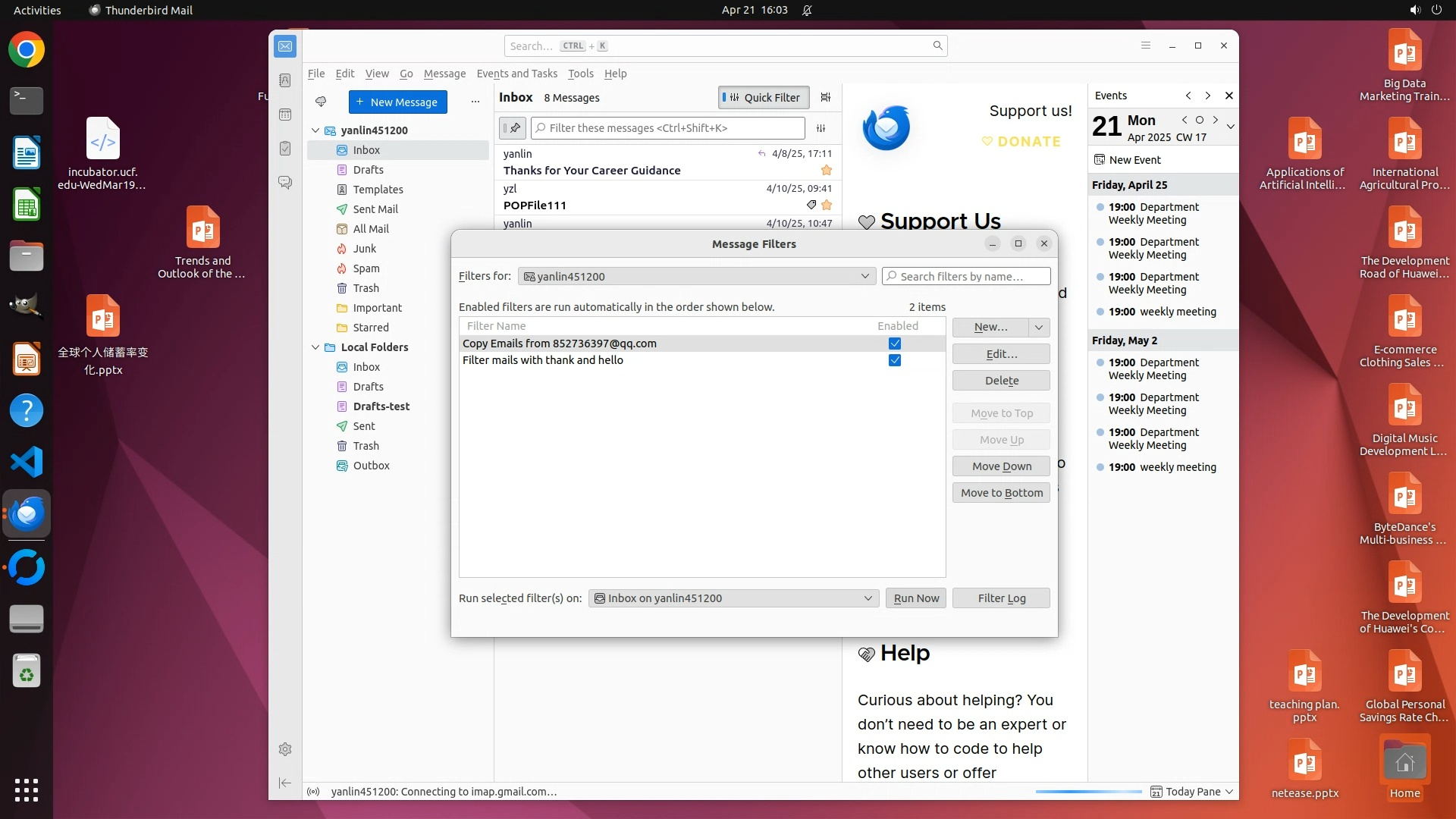
Task: Toggle the Quick Filter button
Action: (x=763, y=97)
